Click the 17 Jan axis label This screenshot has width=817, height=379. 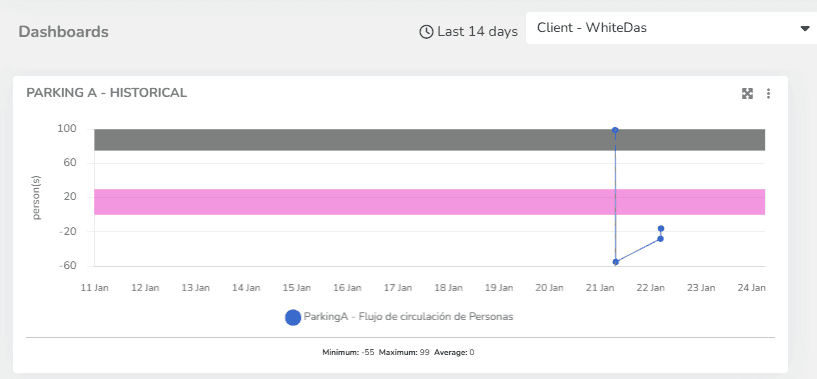[x=398, y=287]
